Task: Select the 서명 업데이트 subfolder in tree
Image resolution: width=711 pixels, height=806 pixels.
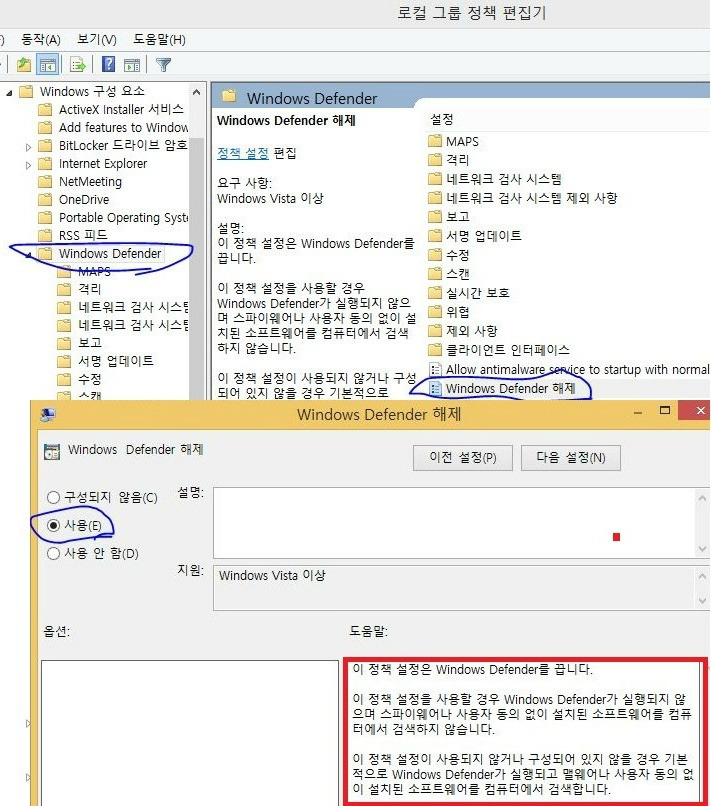Action: pyautogui.click(x=106, y=361)
